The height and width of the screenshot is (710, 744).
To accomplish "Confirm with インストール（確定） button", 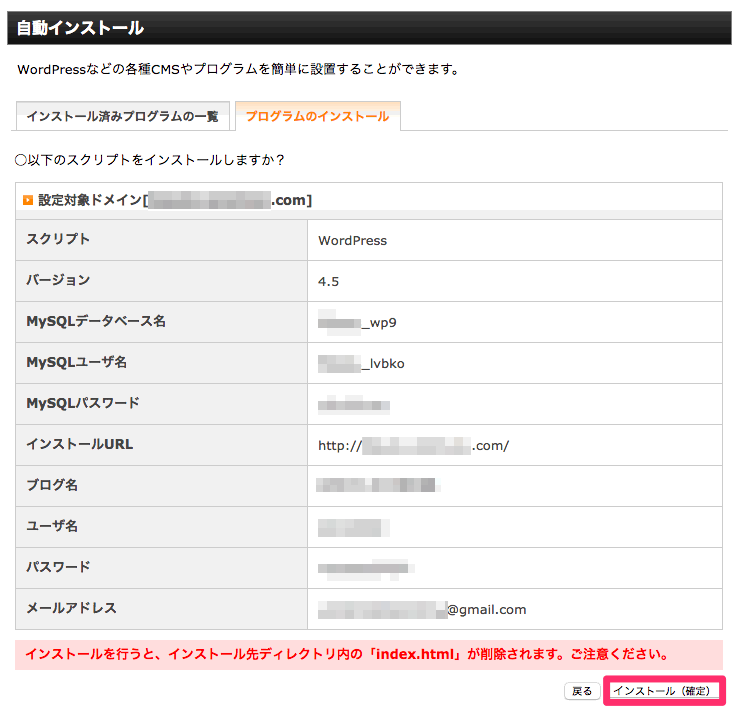I will point(663,691).
